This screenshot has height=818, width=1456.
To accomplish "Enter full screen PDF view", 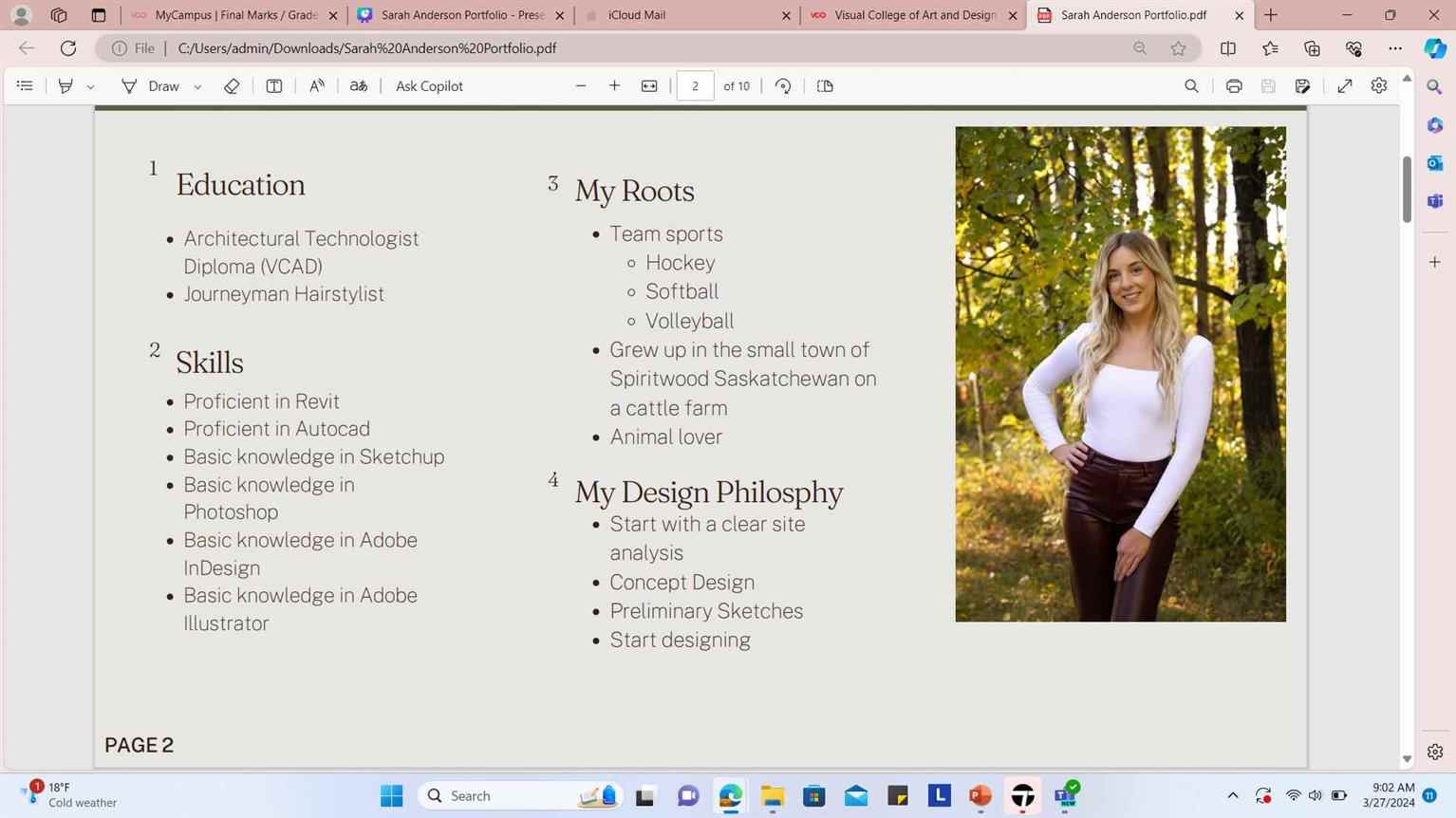I will [1345, 86].
